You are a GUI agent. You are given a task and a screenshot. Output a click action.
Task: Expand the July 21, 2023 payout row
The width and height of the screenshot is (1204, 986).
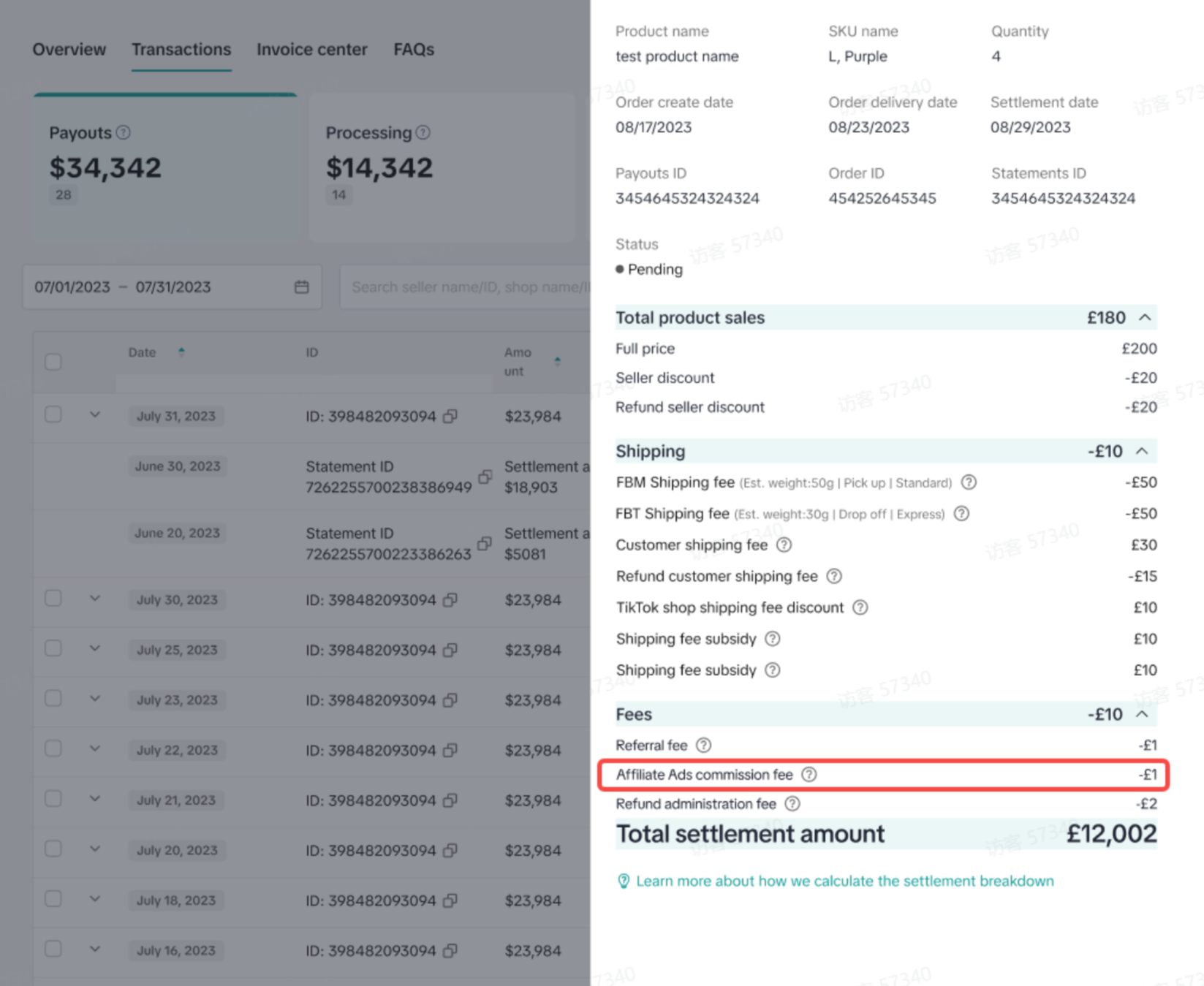(x=95, y=799)
